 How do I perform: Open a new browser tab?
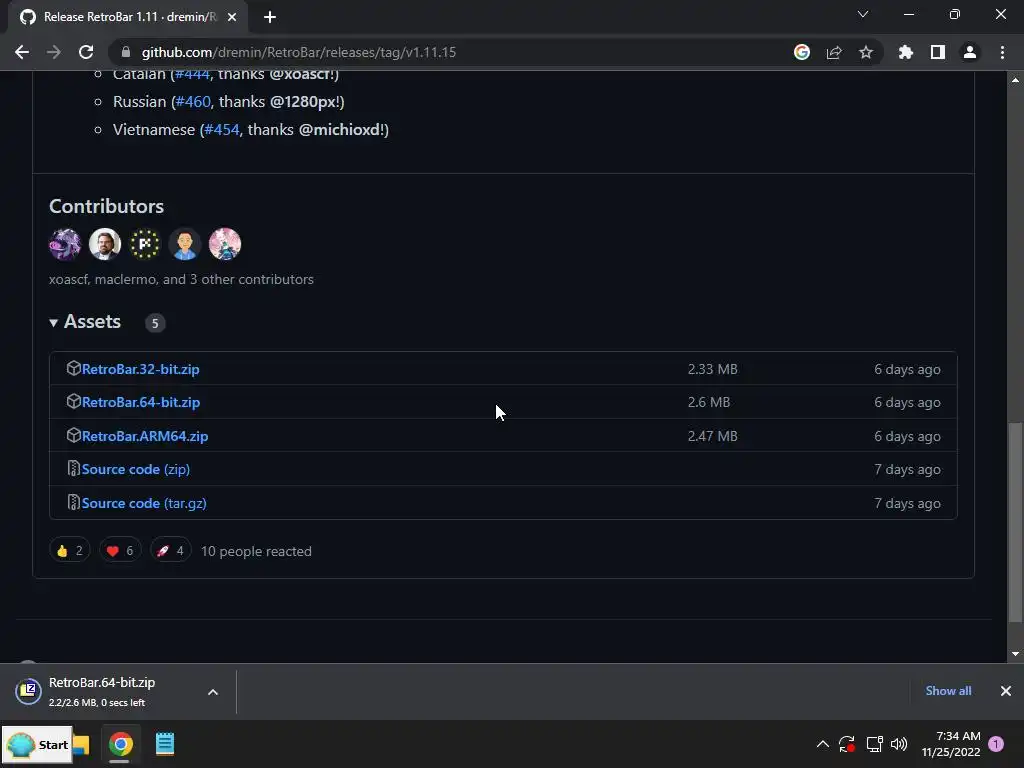coord(270,17)
